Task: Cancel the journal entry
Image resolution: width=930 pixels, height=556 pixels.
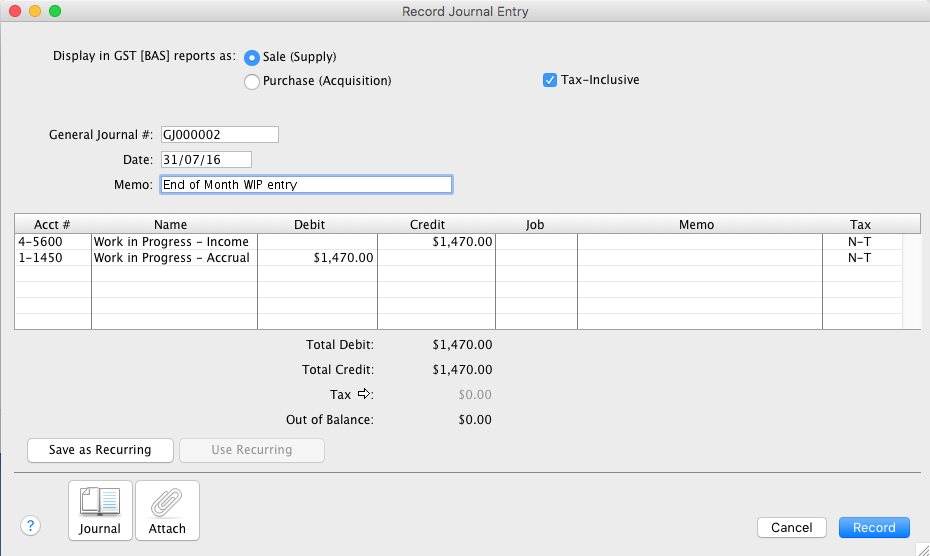Action: tap(791, 527)
